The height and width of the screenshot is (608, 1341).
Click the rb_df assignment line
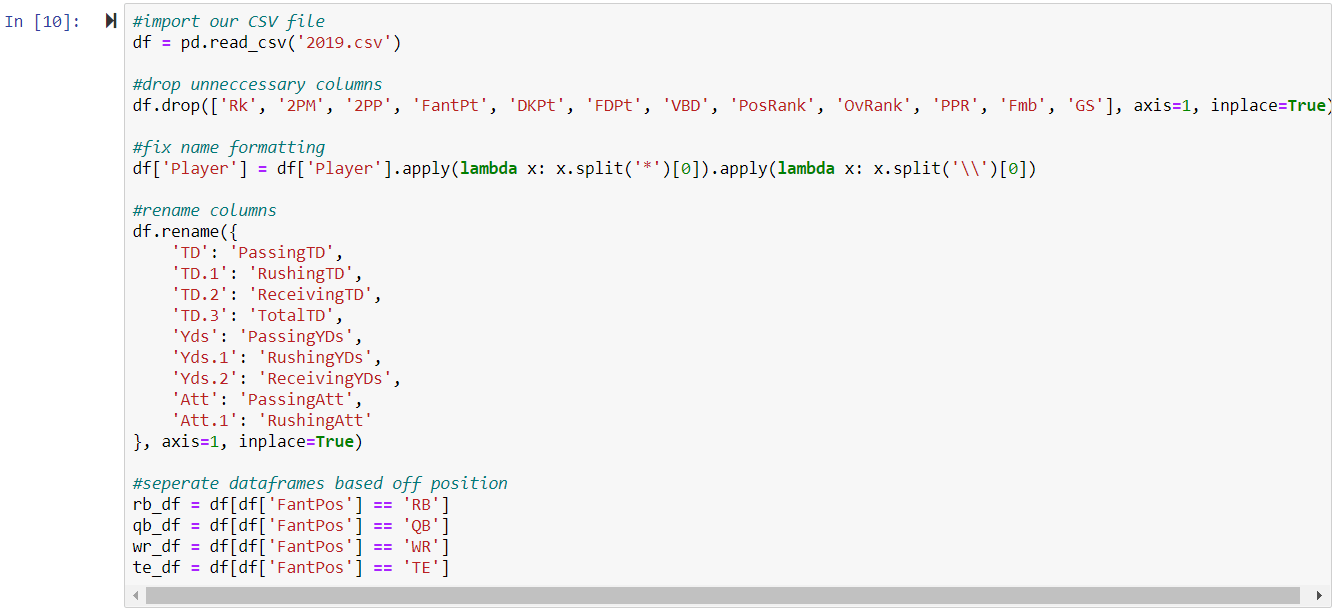click(291, 504)
